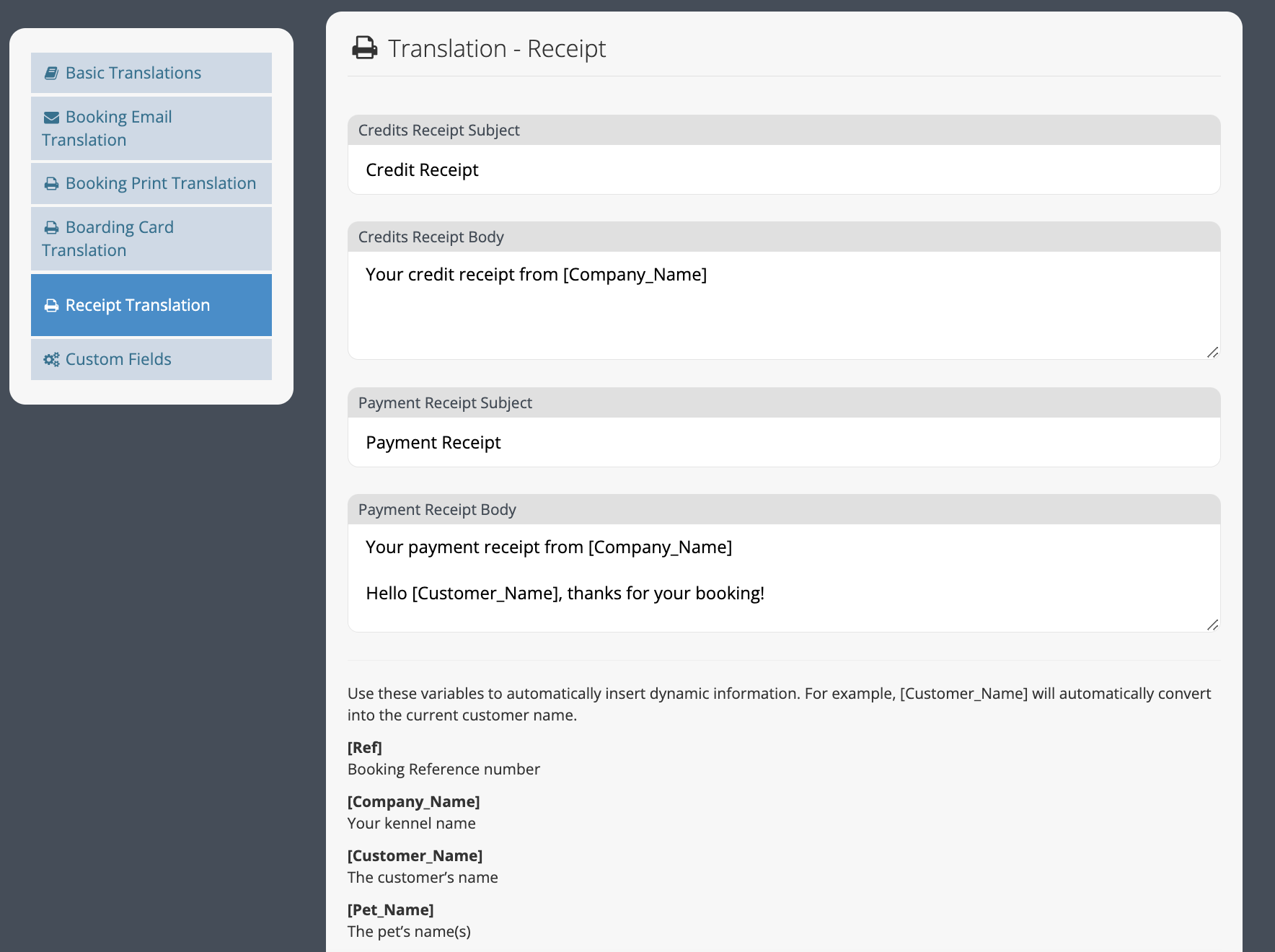This screenshot has height=952, width=1275.
Task: Click the Payment Receipt Subject label
Action: coord(445,402)
